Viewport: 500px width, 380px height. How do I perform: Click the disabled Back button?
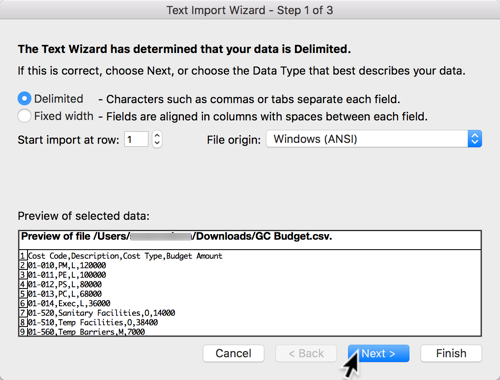coord(306,353)
